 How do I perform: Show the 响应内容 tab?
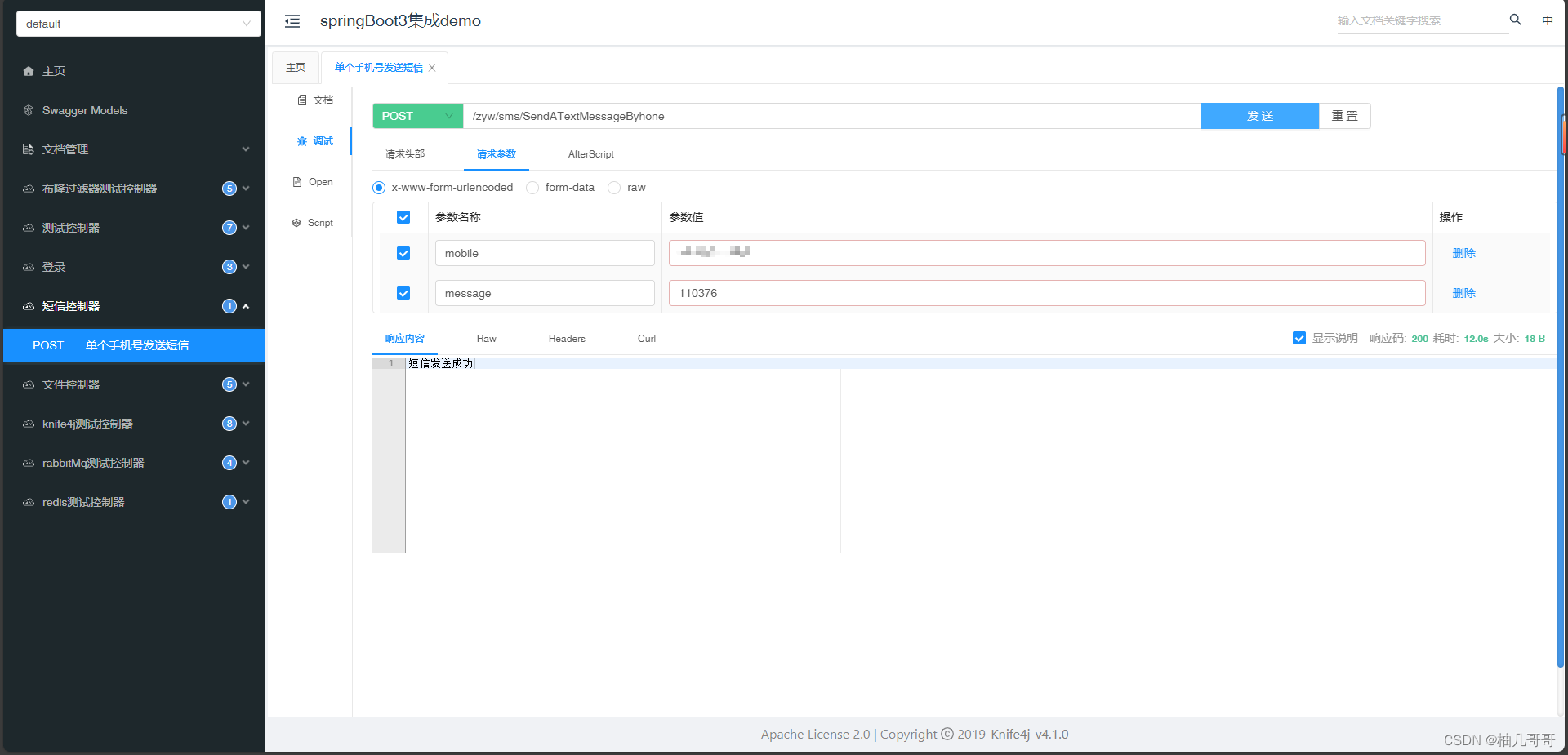point(405,339)
